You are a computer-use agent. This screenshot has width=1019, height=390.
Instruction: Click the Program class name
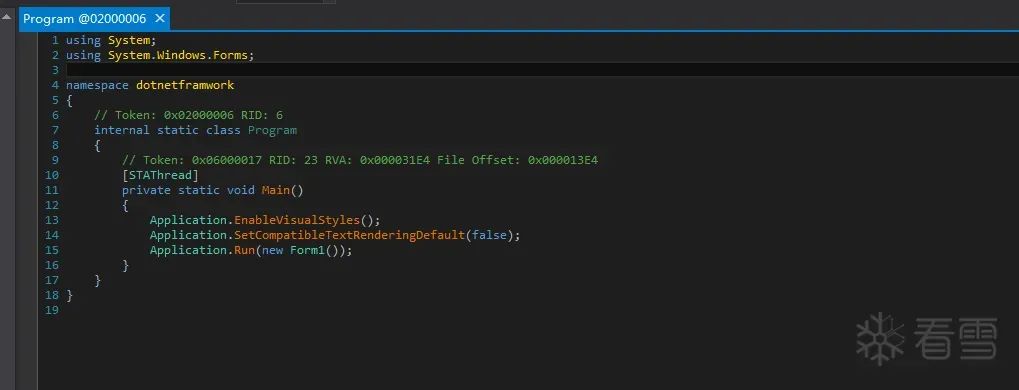coord(272,130)
